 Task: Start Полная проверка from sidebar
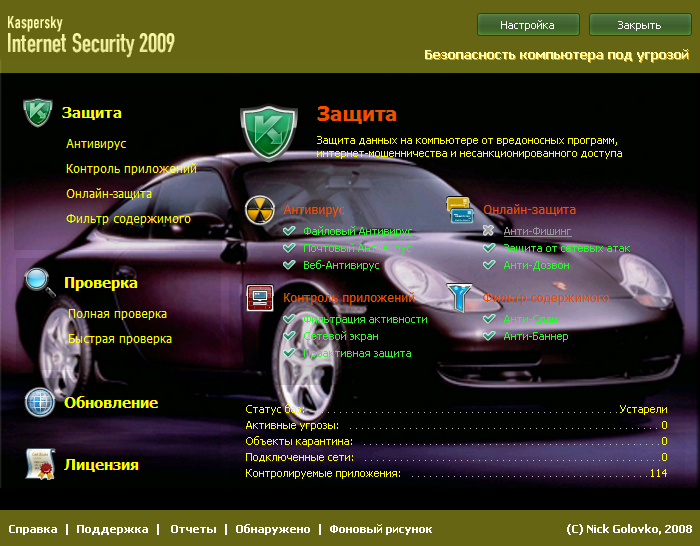pyautogui.click(x=117, y=314)
